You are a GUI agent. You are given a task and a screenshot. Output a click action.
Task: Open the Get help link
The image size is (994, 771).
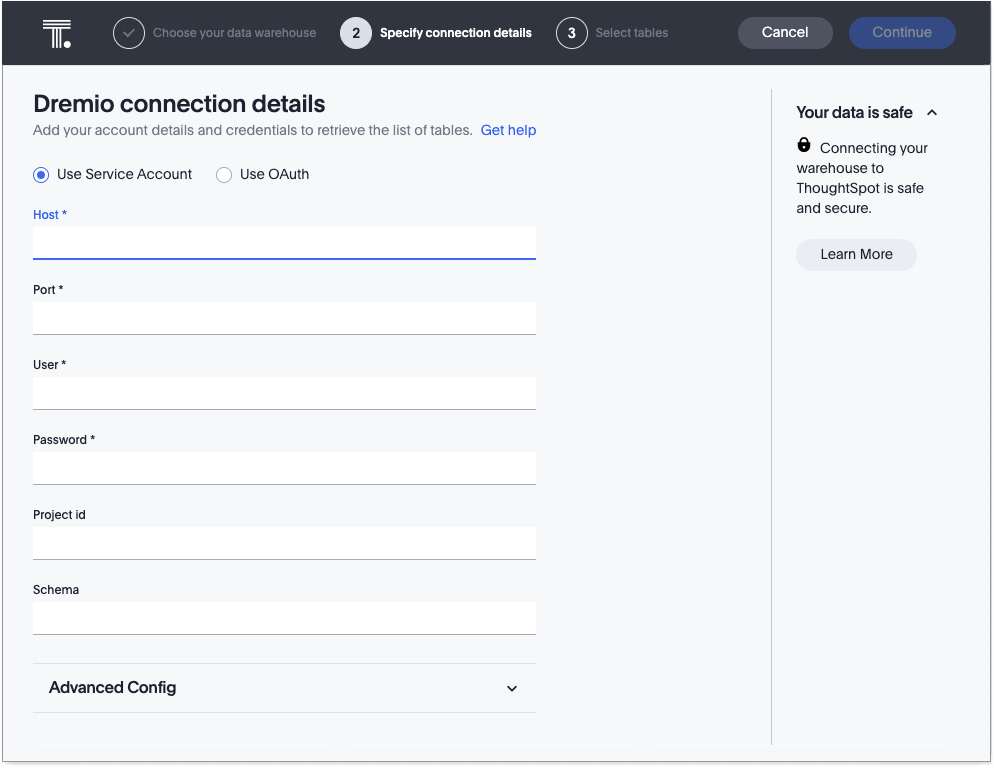point(508,130)
